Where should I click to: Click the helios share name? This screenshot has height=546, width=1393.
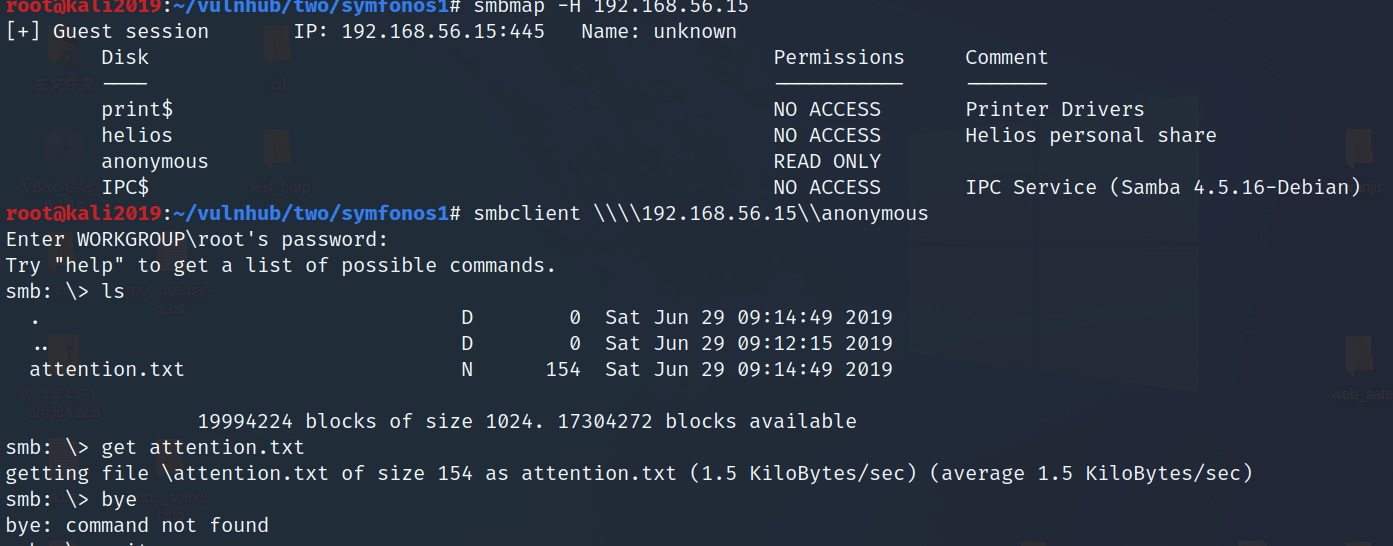(137, 135)
